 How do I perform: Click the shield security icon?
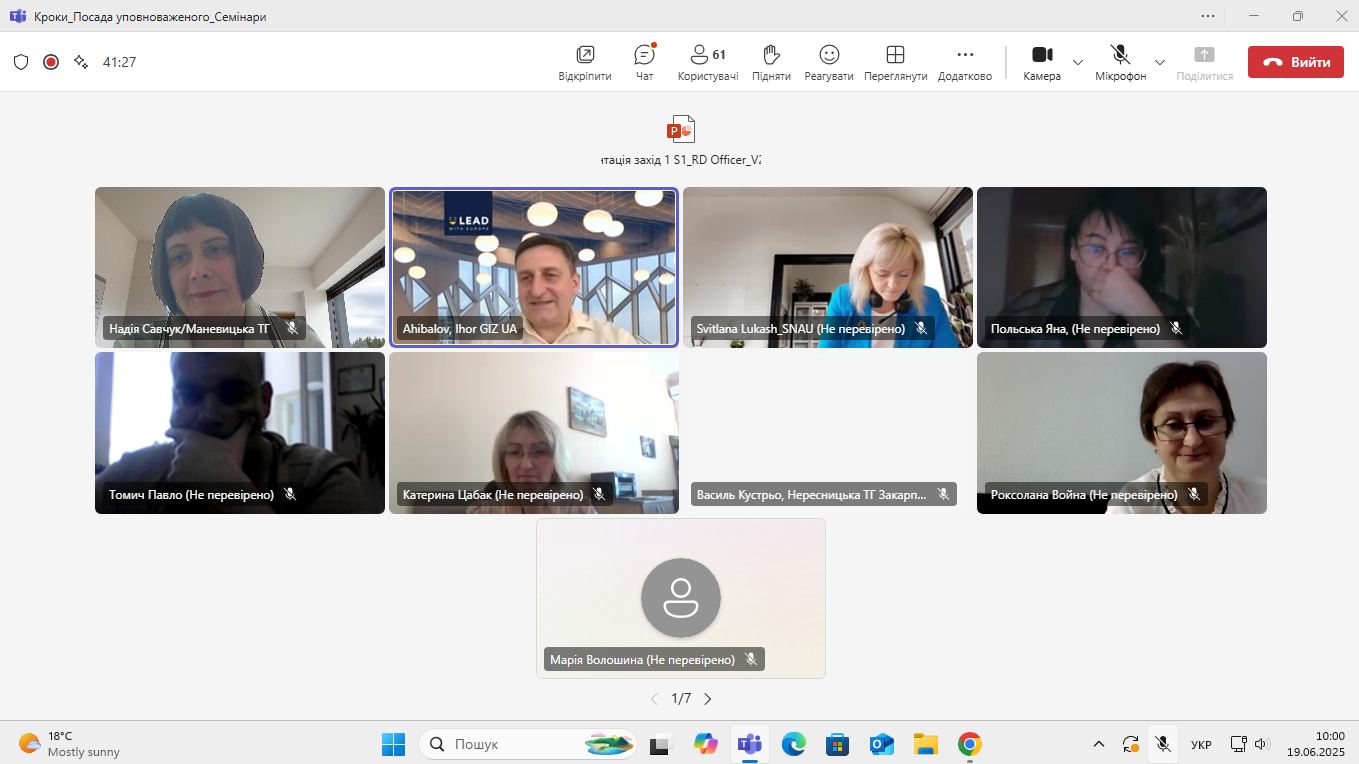(x=21, y=62)
